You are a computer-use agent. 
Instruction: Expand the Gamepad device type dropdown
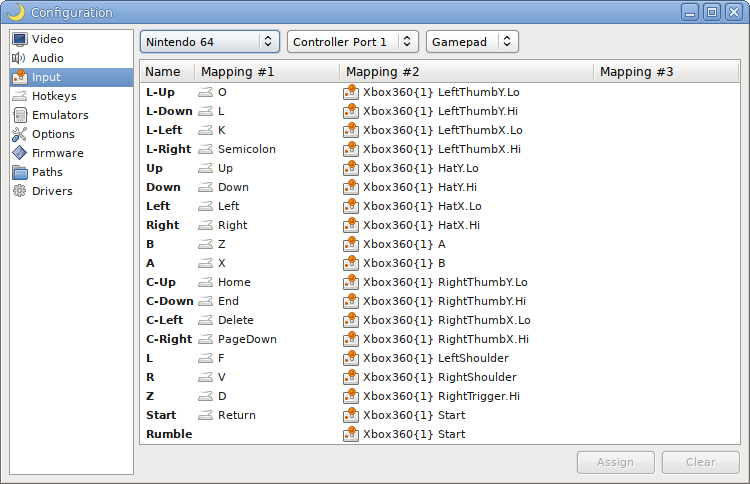[472, 42]
